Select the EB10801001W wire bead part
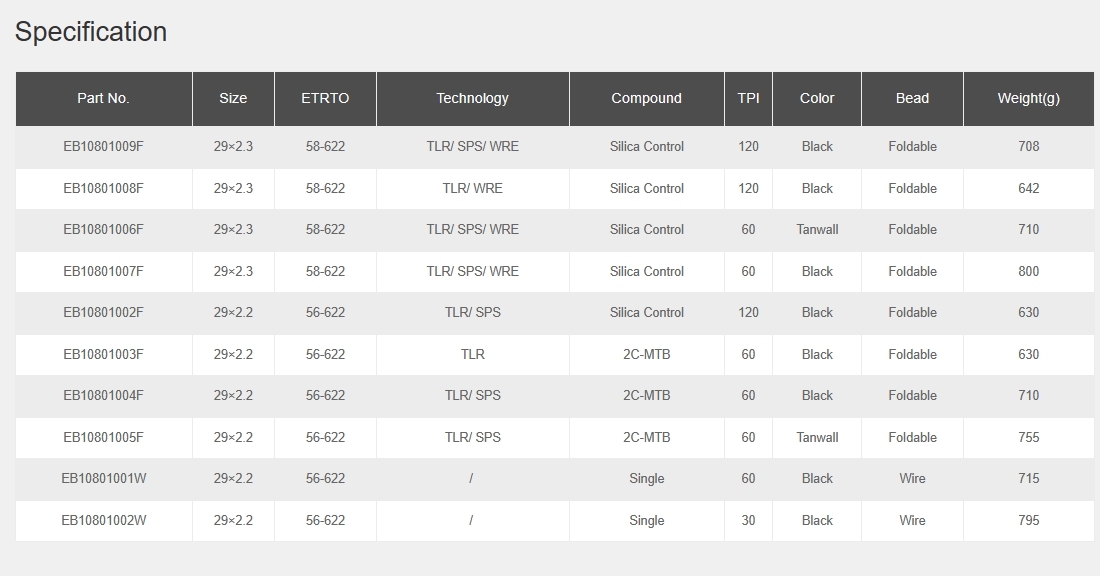The width and height of the screenshot is (1100, 576). tap(104, 478)
